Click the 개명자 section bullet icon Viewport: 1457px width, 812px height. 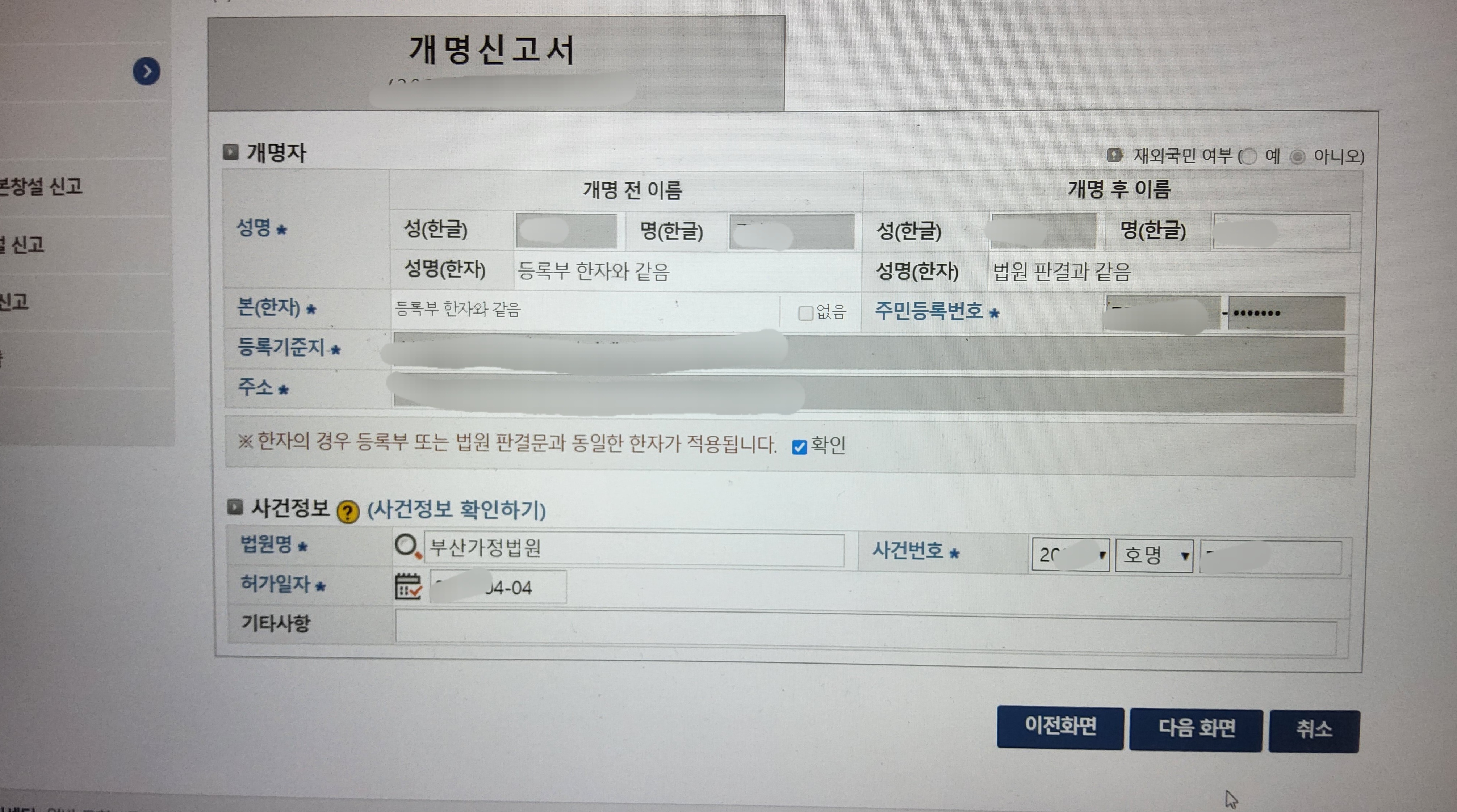[x=230, y=152]
